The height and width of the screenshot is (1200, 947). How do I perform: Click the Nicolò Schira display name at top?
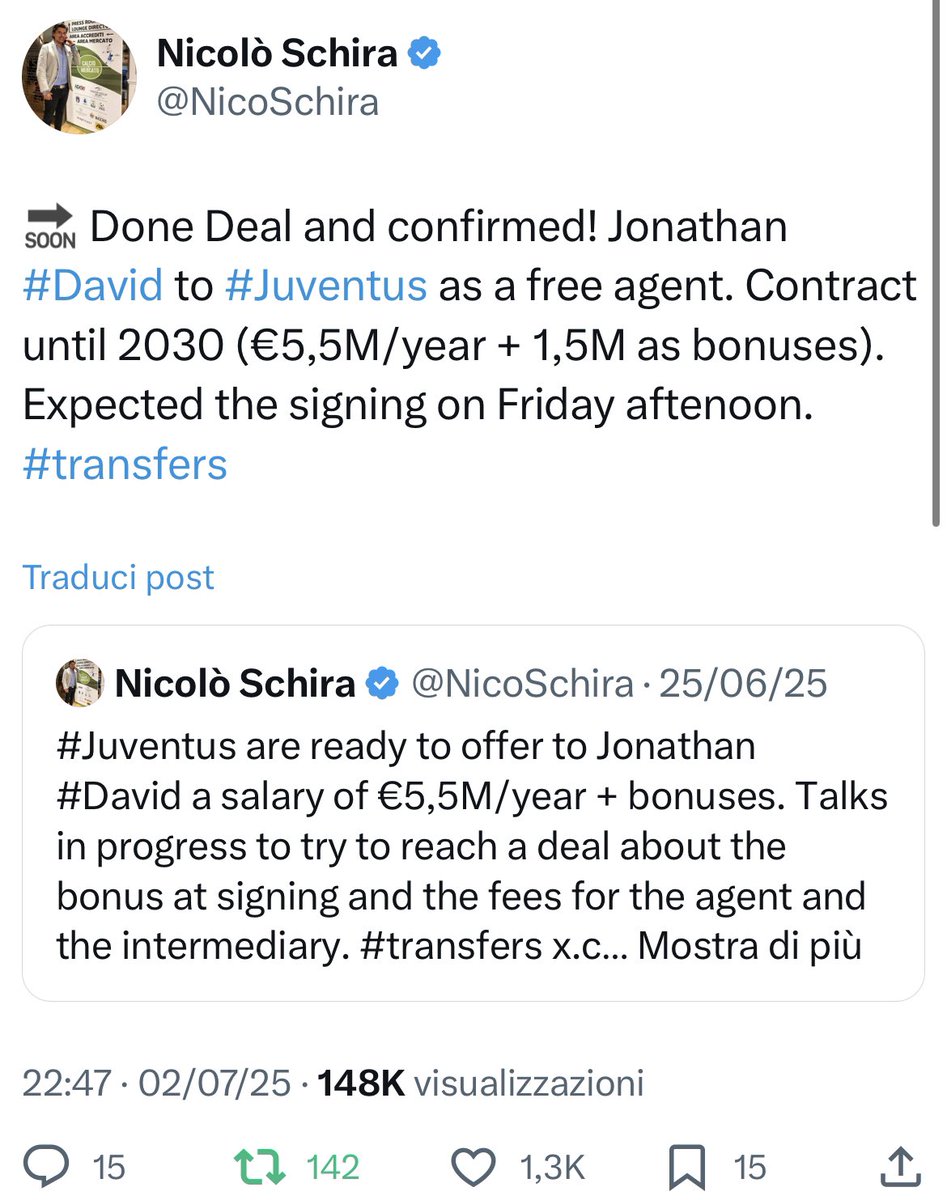(277, 53)
